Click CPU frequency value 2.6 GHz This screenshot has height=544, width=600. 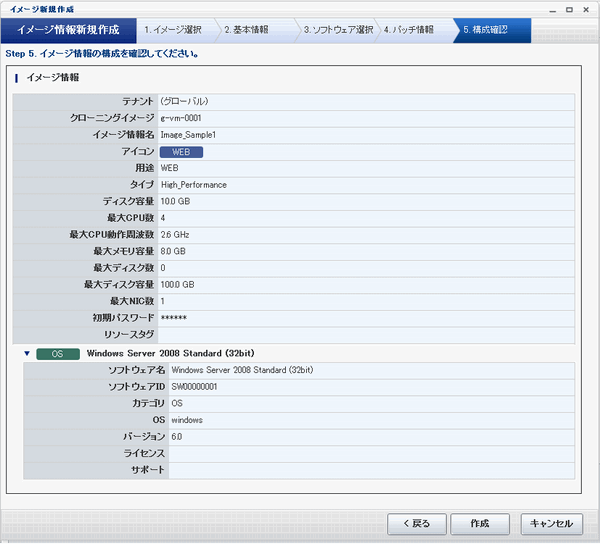(x=175, y=235)
